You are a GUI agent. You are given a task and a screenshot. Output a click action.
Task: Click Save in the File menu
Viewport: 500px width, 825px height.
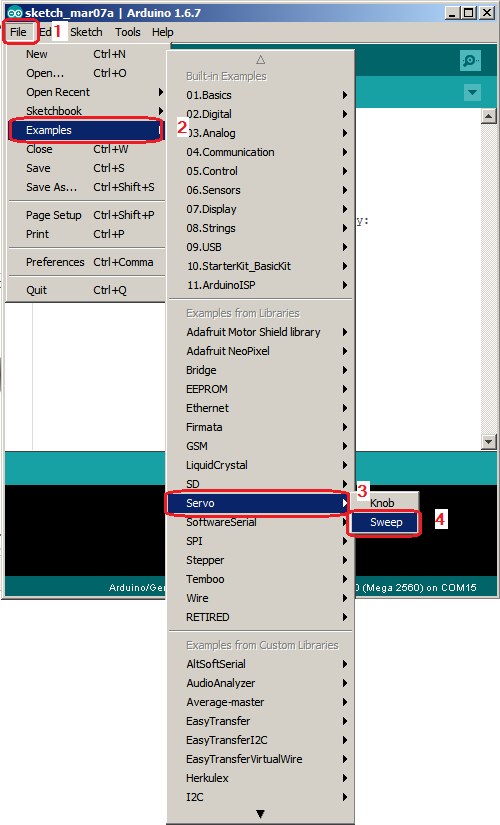click(87, 168)
